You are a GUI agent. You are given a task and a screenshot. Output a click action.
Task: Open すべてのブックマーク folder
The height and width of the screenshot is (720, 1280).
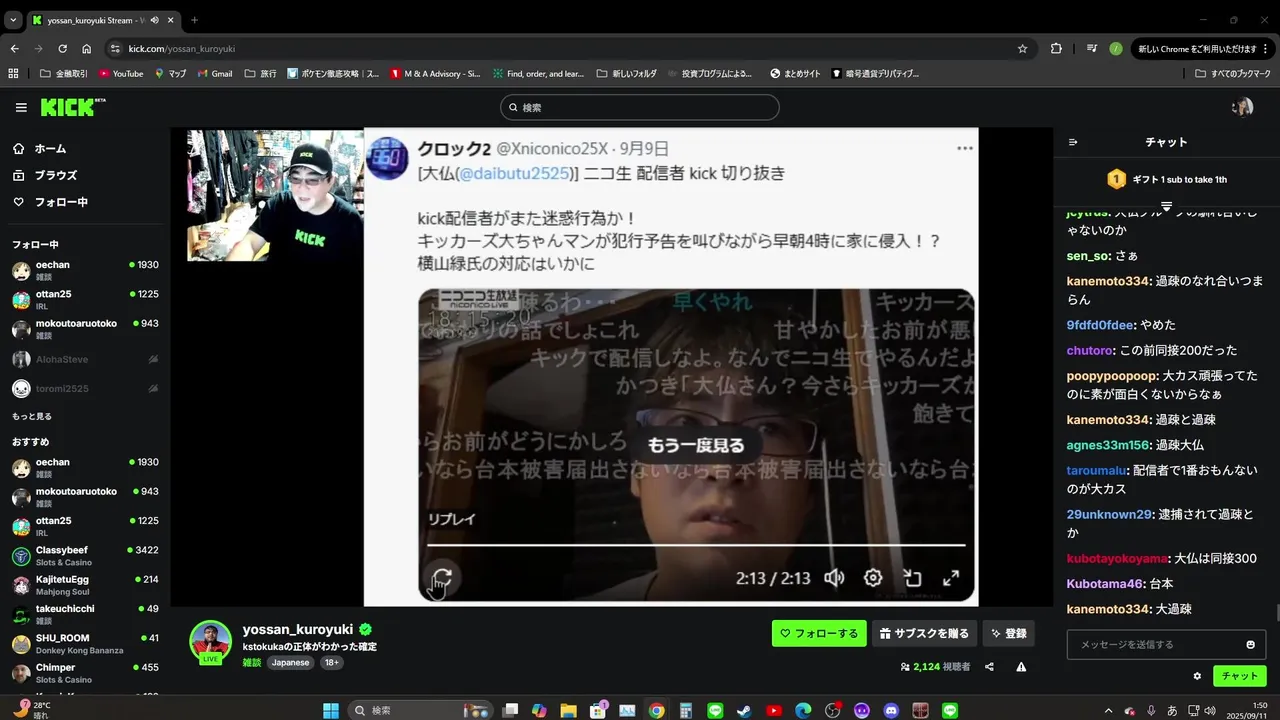[1233, 73]
